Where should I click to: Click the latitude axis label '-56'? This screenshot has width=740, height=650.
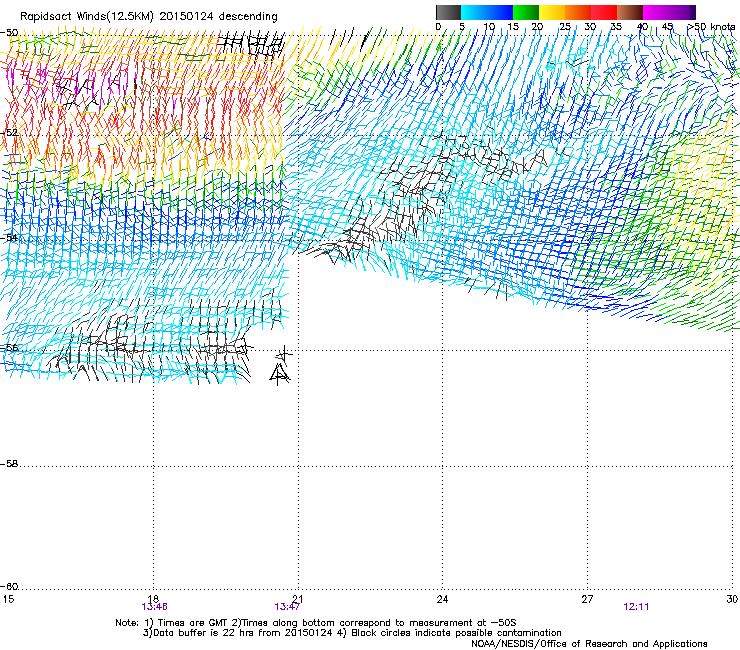point(9,347)
